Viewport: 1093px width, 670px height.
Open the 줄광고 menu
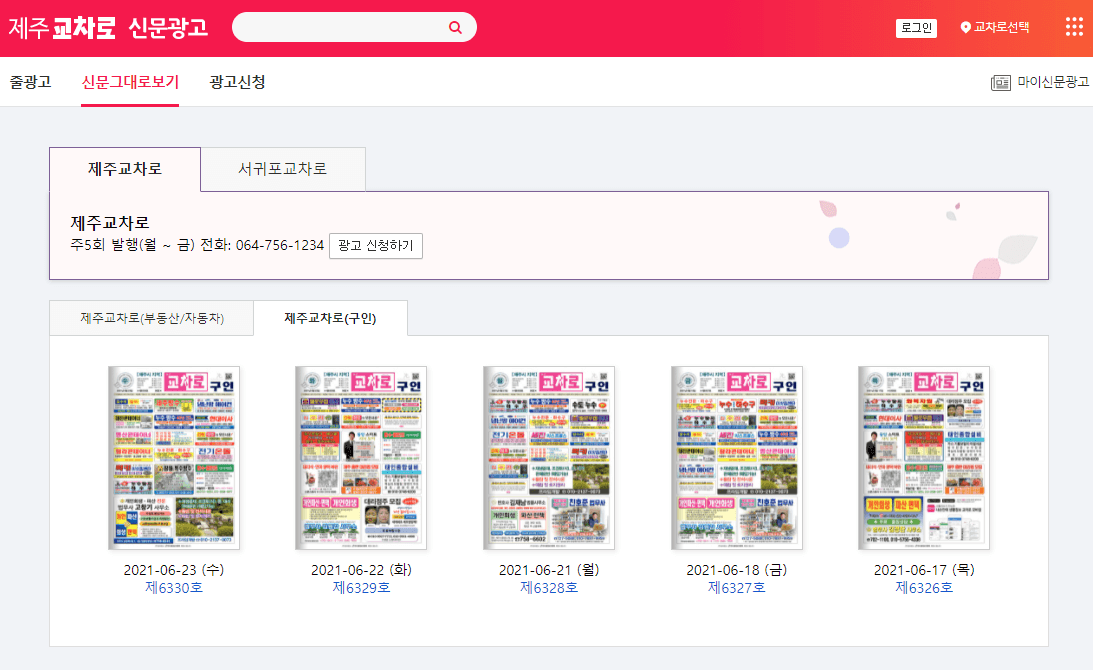click(31, 84)
